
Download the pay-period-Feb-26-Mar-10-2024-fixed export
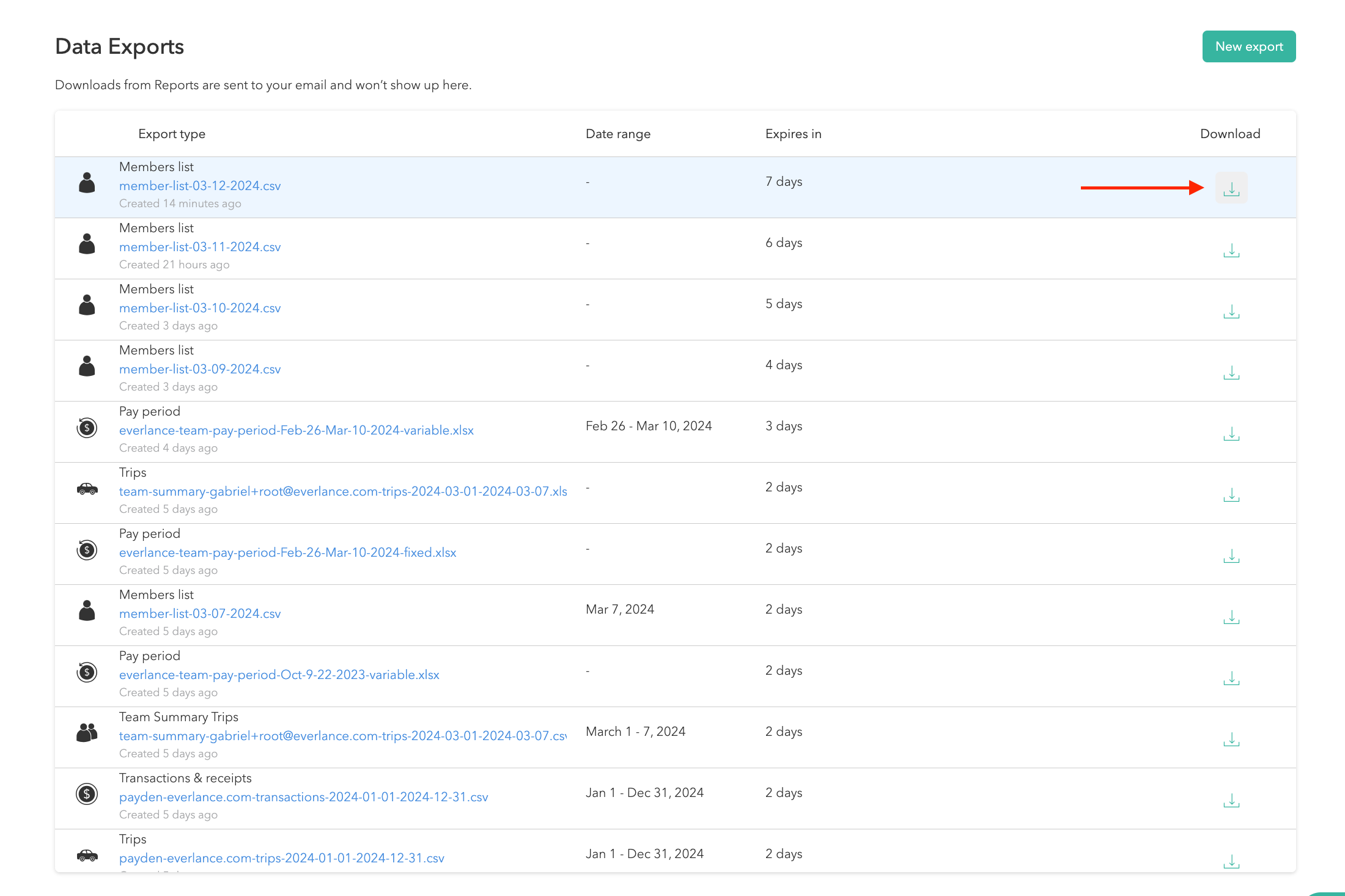pos(1231,556)
